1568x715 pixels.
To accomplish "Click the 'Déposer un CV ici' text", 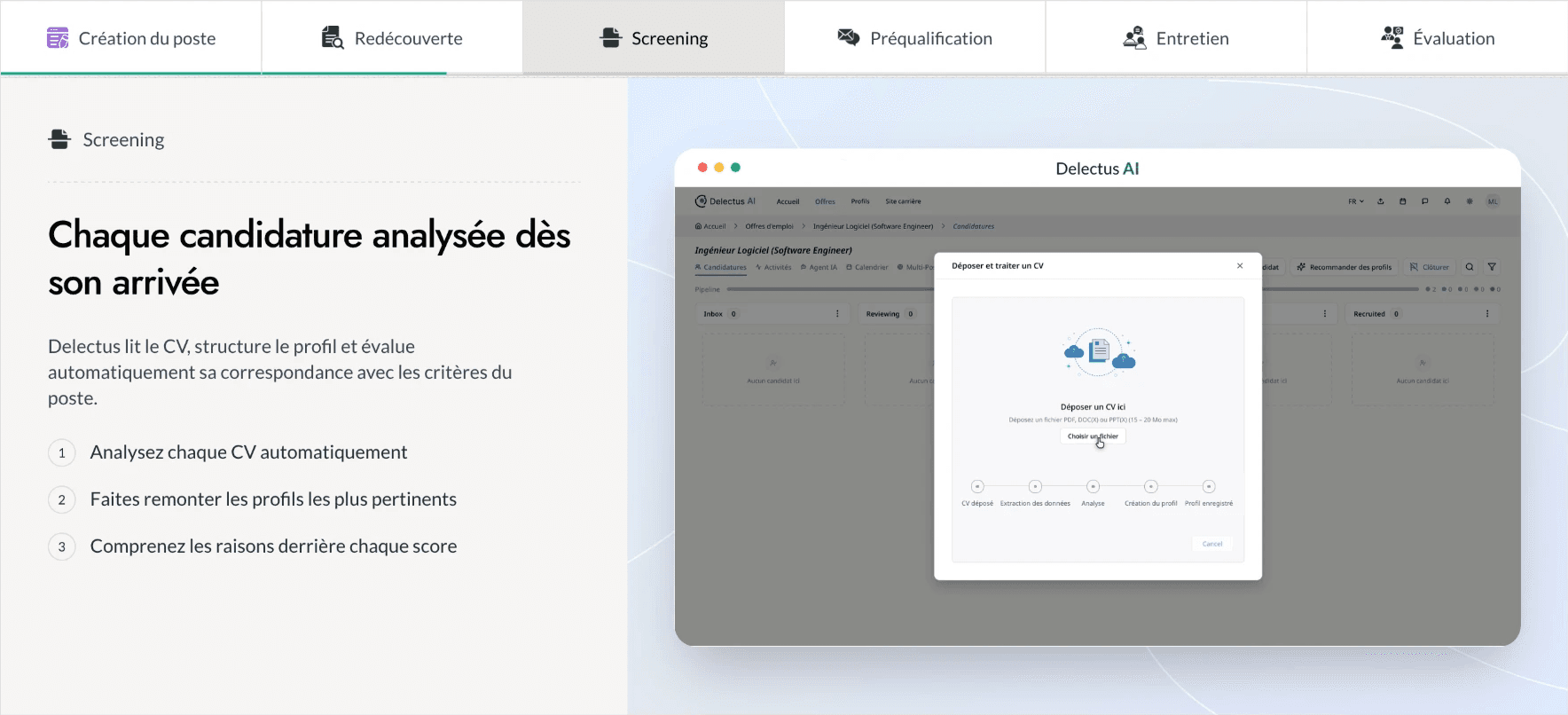I will pos(1093,407).
